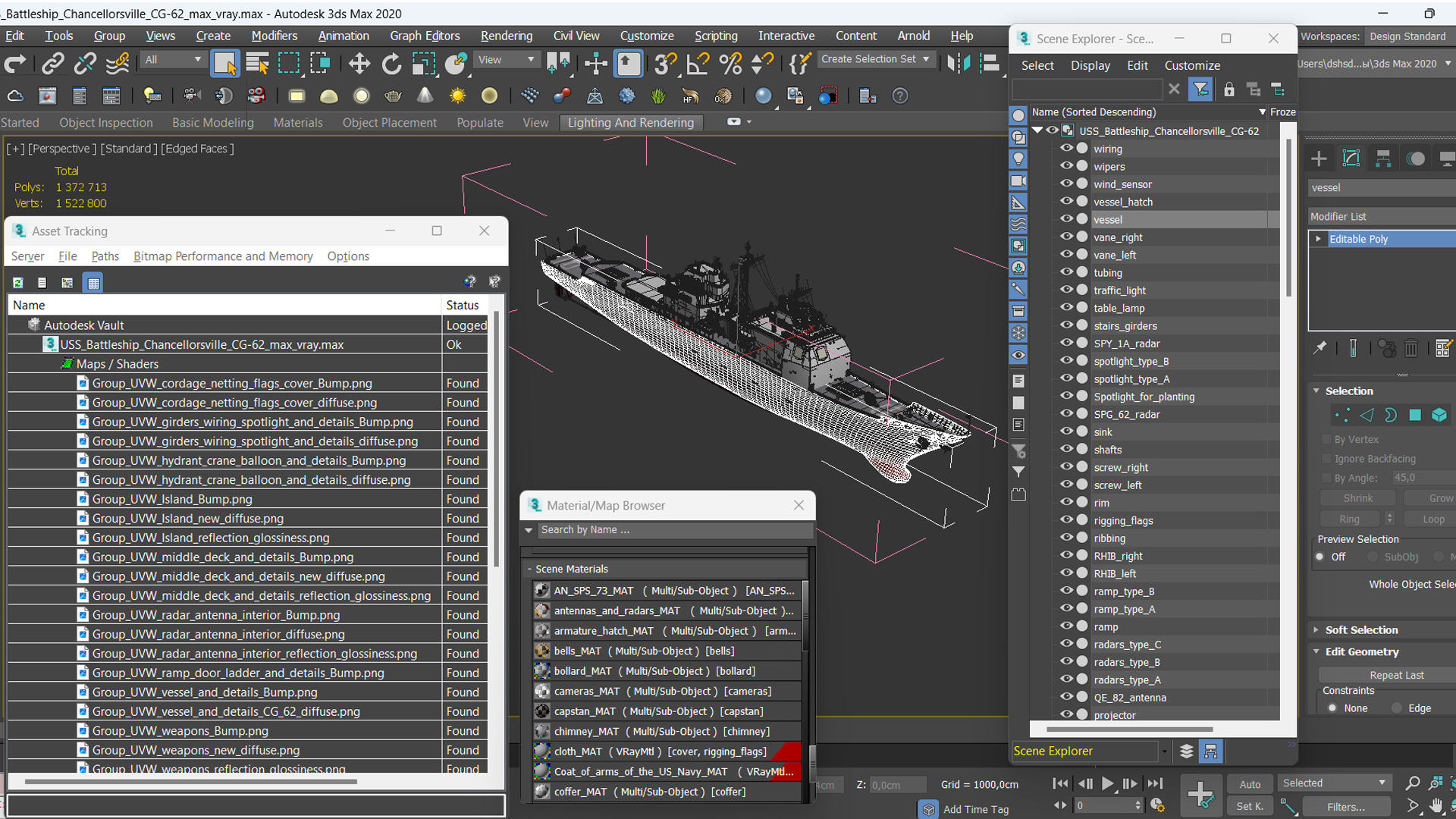Toggle Angle Snap icon
The image size is (1456, 819).
pos(698,64)
